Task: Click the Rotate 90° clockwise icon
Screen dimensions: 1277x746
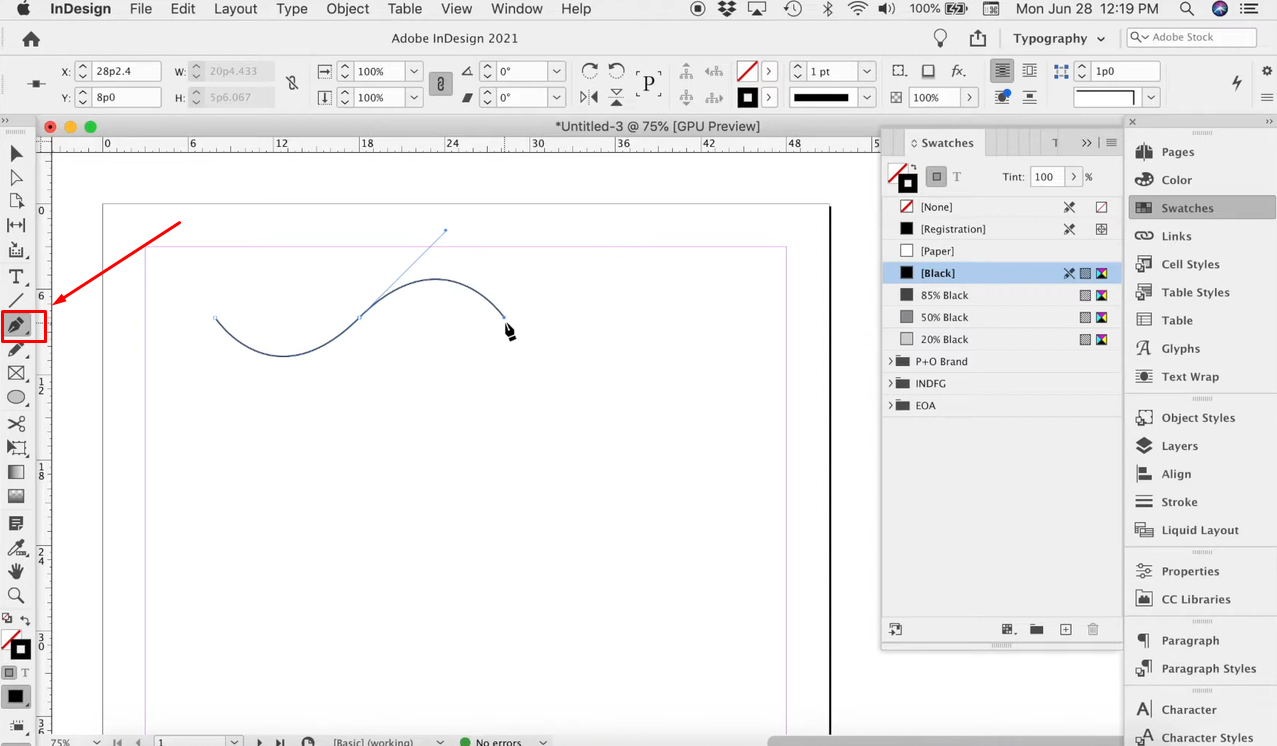Action: click(590, 71)
